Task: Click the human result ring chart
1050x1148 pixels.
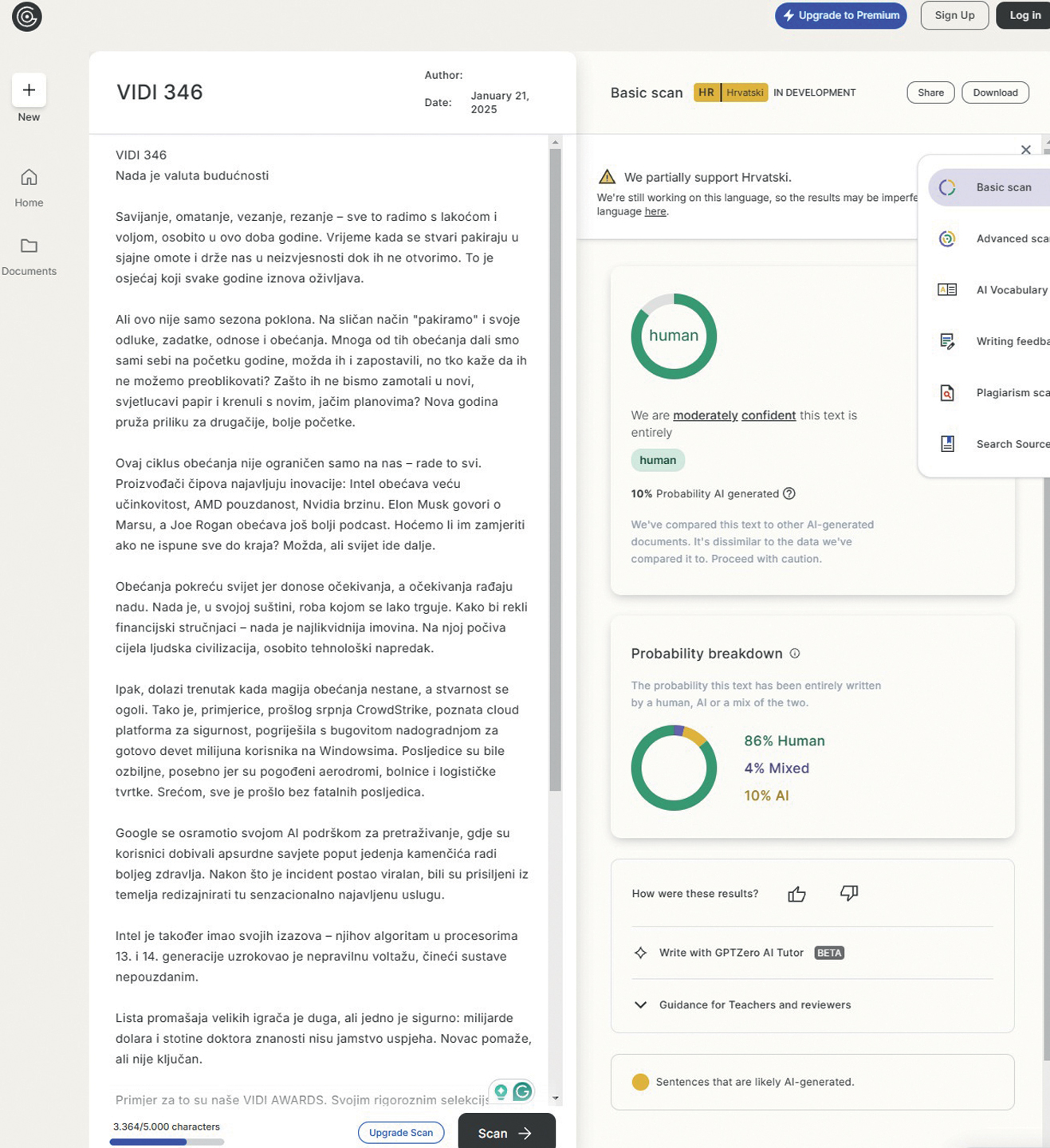Action: click(674, 336)
